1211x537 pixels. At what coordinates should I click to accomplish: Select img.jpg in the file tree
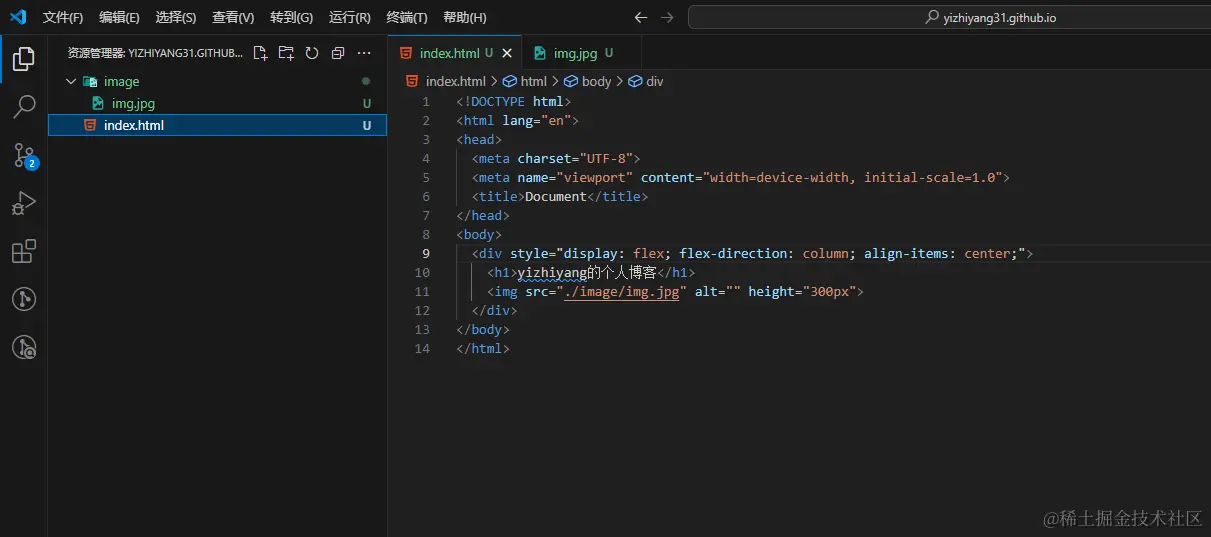point(133,103)
